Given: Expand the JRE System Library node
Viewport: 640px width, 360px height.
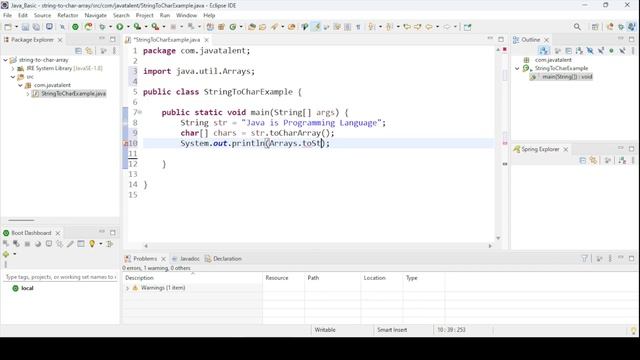Looking at the screenshot, I should [13, 69].
